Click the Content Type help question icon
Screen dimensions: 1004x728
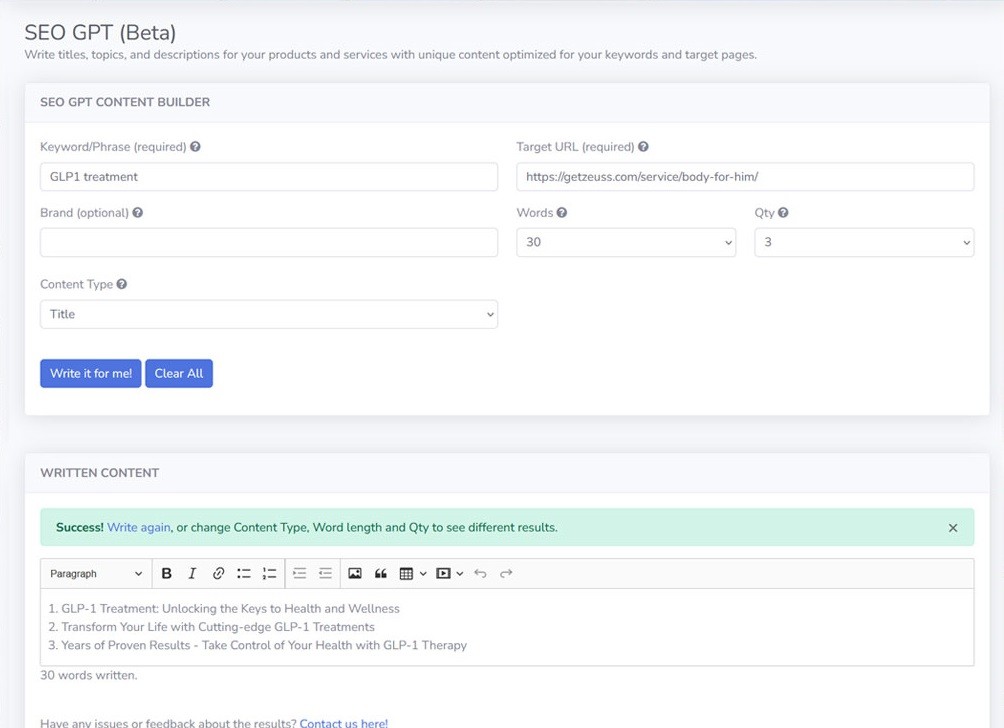(122, 284)
